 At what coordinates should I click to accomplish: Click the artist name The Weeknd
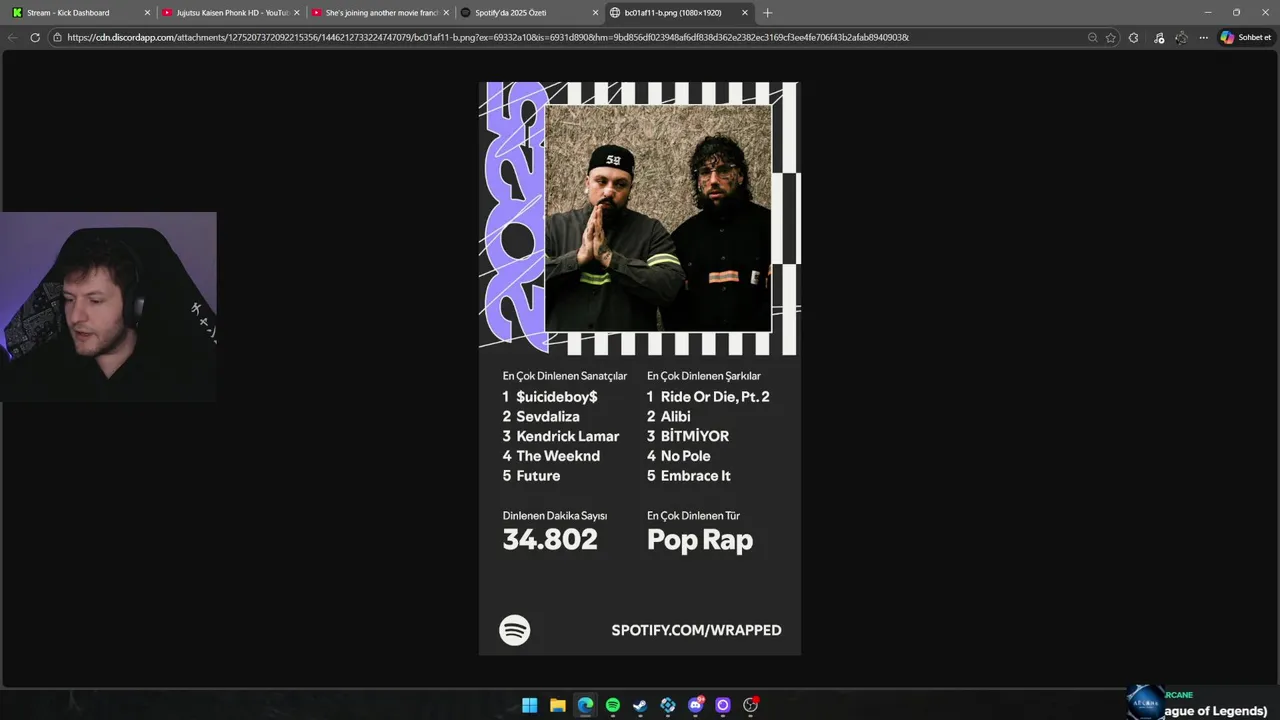click(558, 456)
